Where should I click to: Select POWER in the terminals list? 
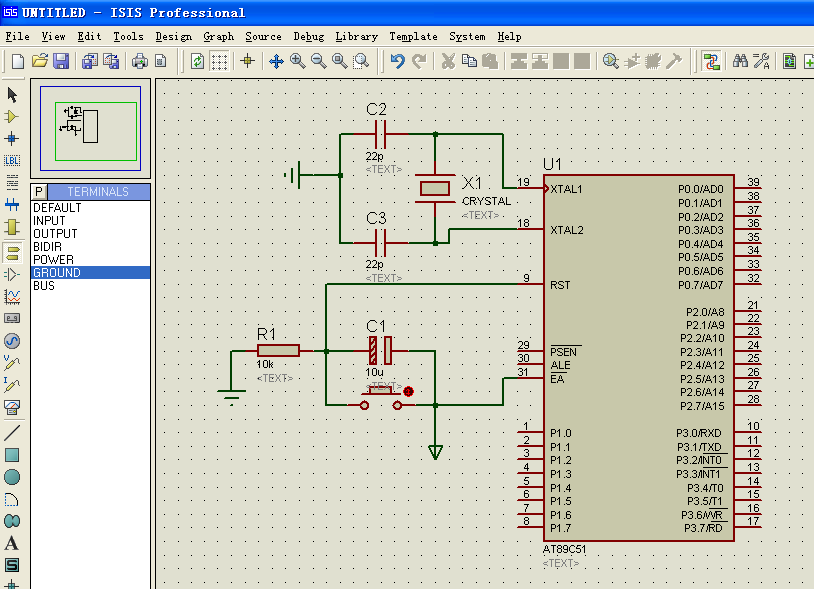(53, 260)
